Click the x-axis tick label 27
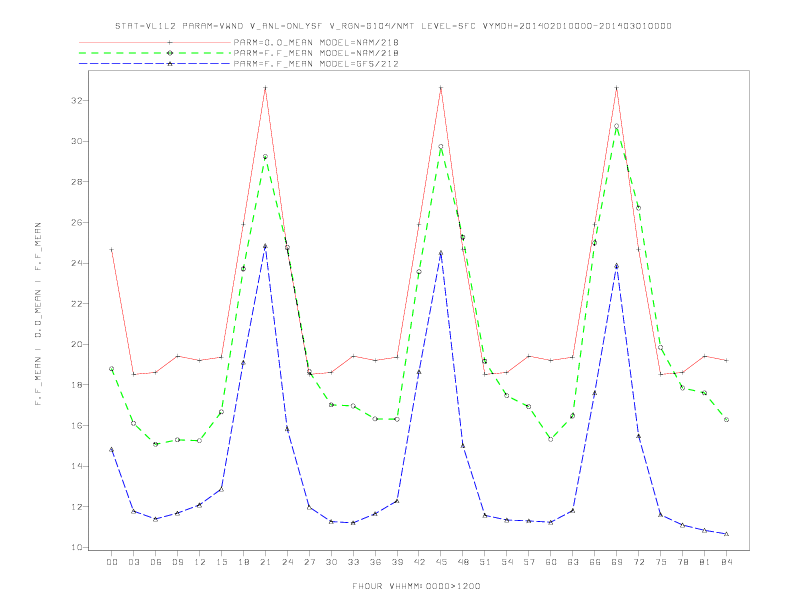Screen dimensions: 792x612 coord(309,562)
